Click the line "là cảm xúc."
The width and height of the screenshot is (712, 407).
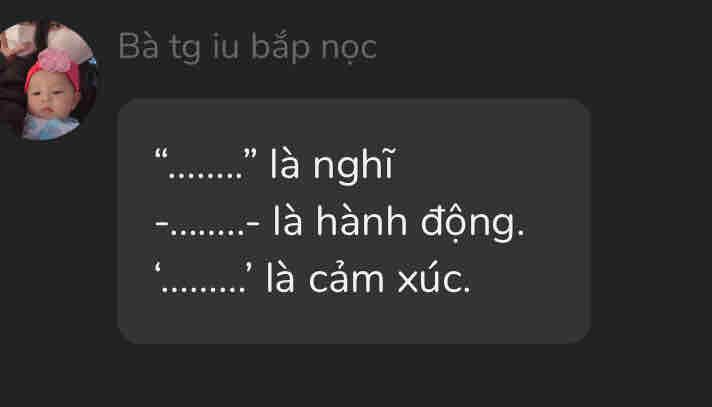point(312,279)
